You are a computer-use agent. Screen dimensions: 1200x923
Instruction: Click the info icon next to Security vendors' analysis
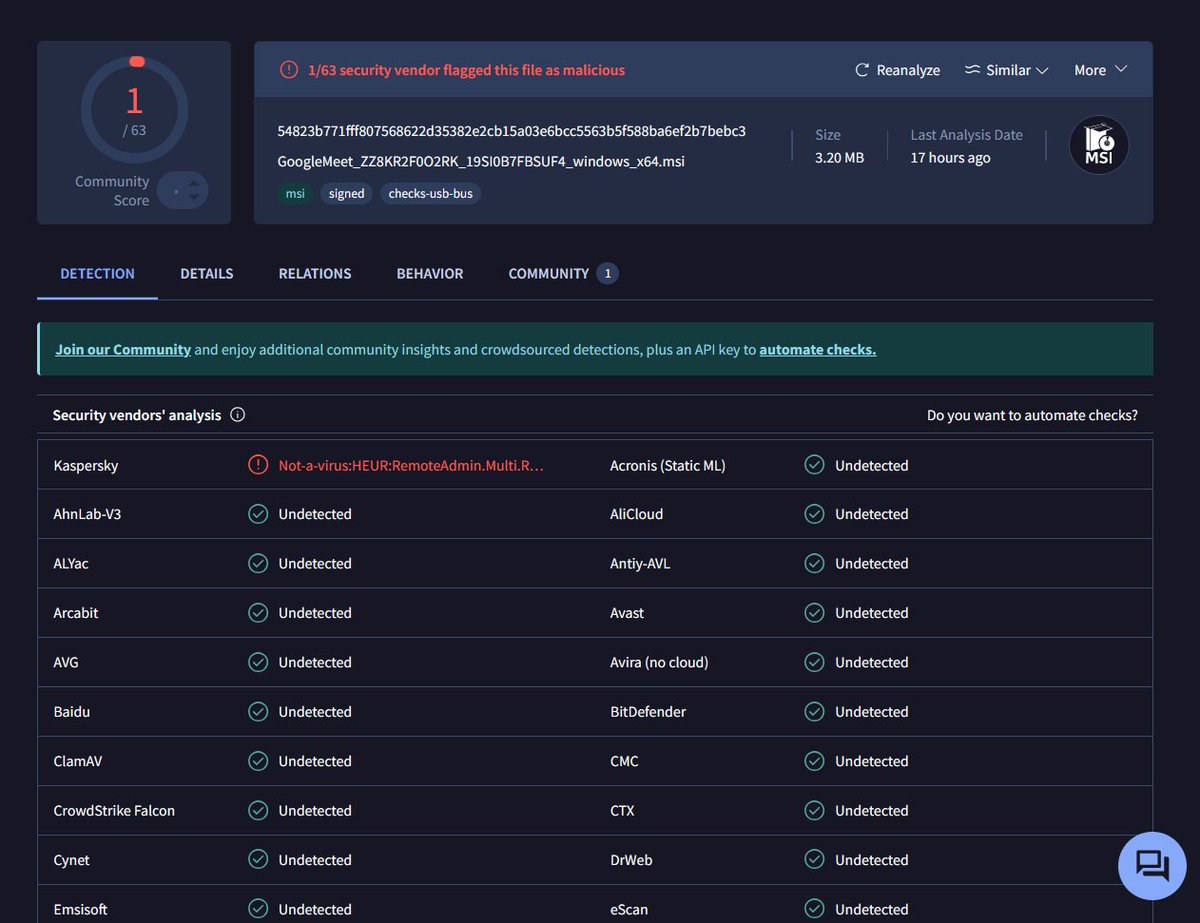237,415
